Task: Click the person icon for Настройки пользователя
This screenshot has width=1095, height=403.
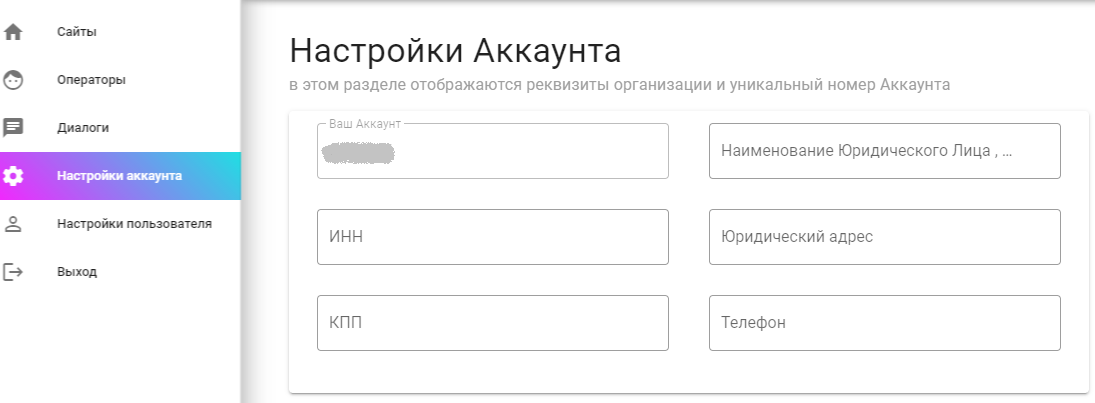Action: pyautogui.click(x=13, y=224)
